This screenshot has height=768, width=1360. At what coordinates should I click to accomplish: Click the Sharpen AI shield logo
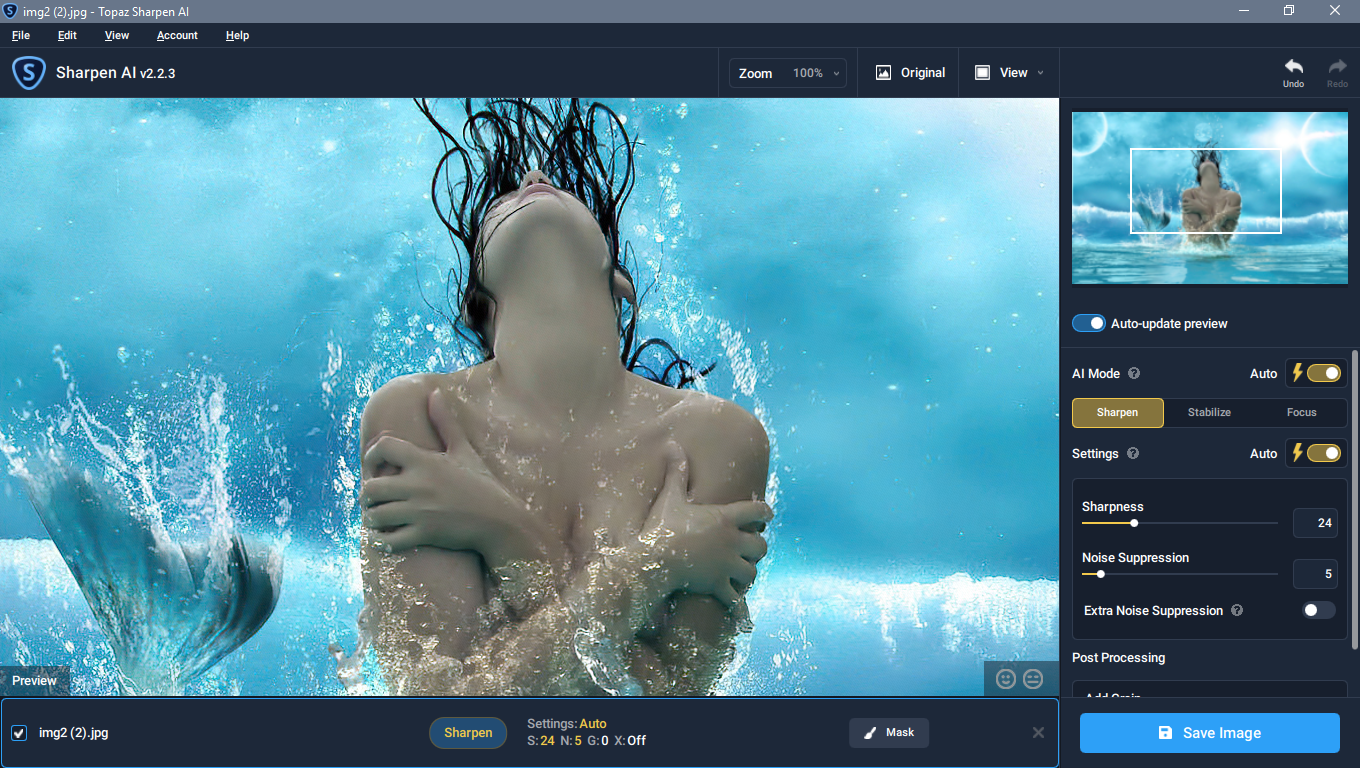click(x=28, y=73)
